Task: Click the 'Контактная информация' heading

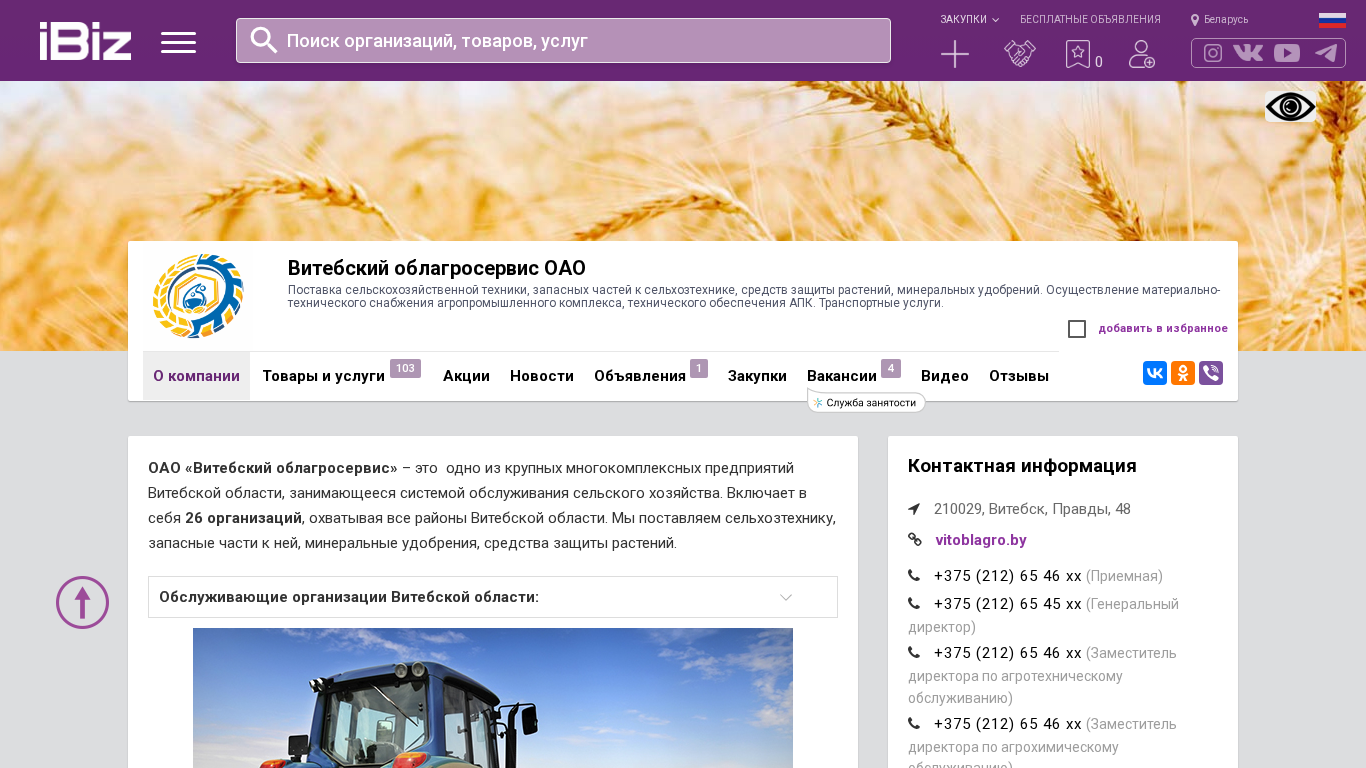Action: (x=1022, y=466)
